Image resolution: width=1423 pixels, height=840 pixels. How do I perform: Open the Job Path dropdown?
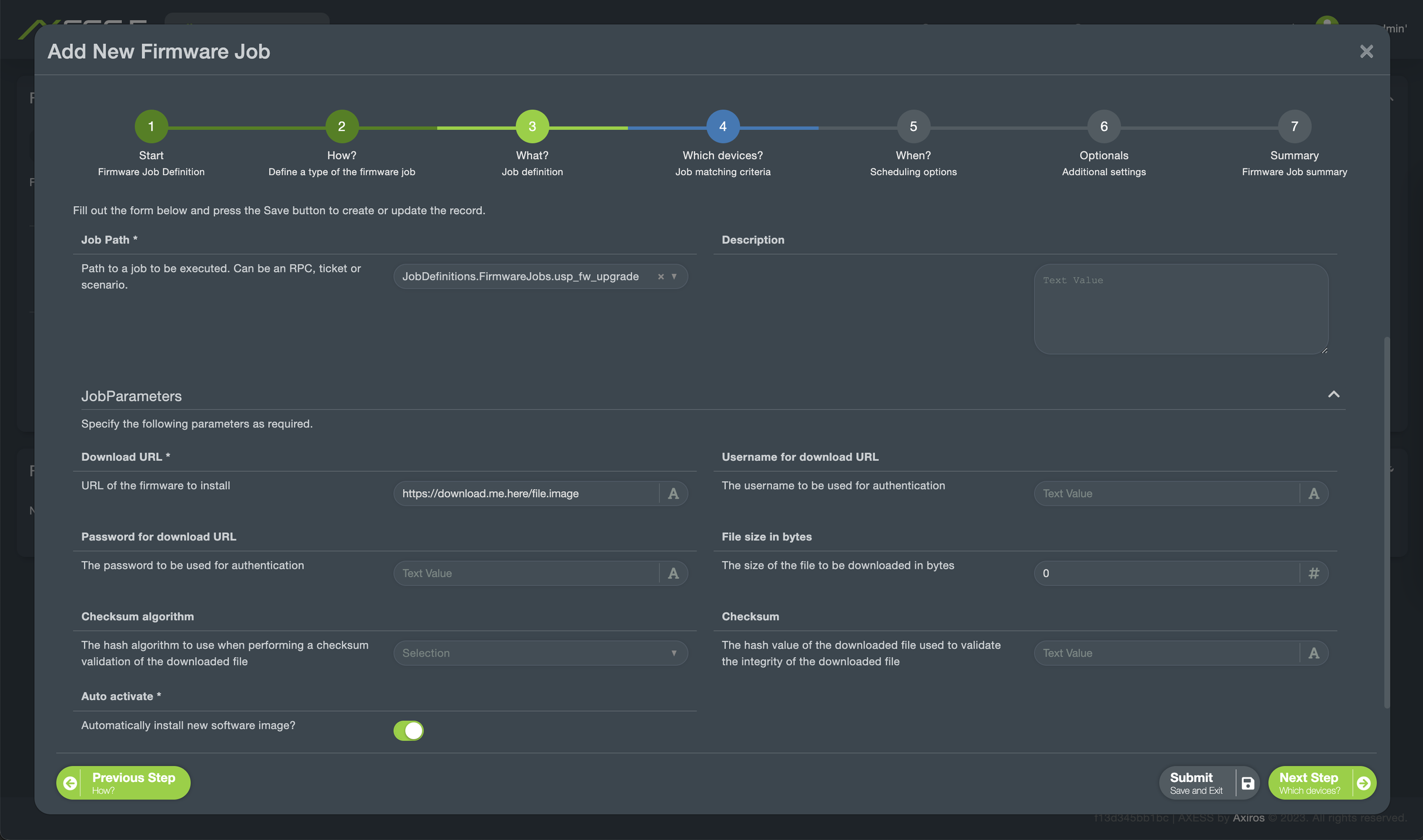[674, 277]
